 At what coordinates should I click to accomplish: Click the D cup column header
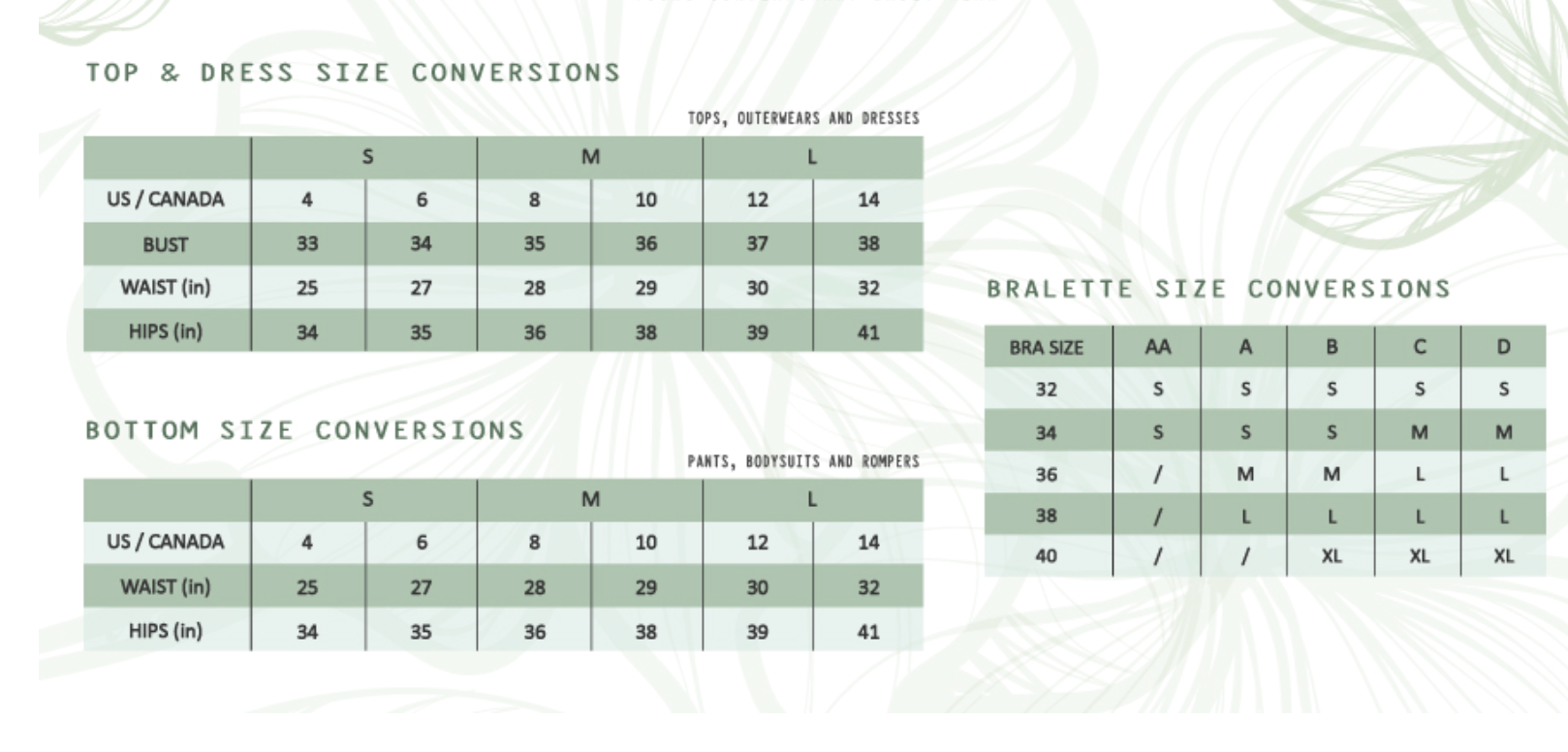point(1503,347)
